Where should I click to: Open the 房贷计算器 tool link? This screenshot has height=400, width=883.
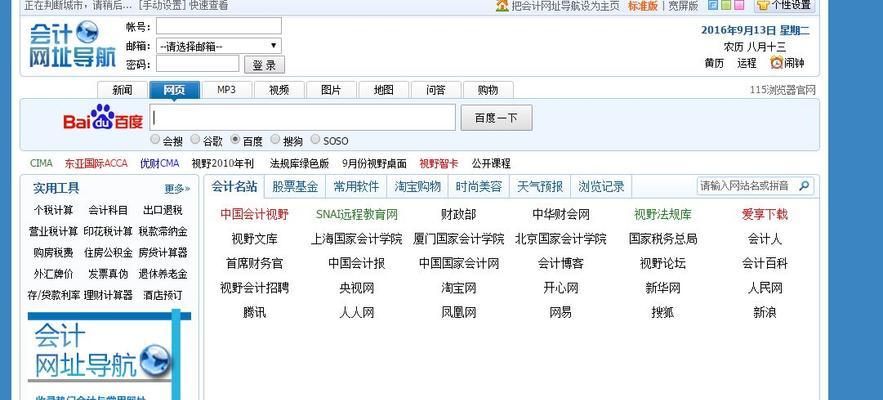click(x=163, y=252)
